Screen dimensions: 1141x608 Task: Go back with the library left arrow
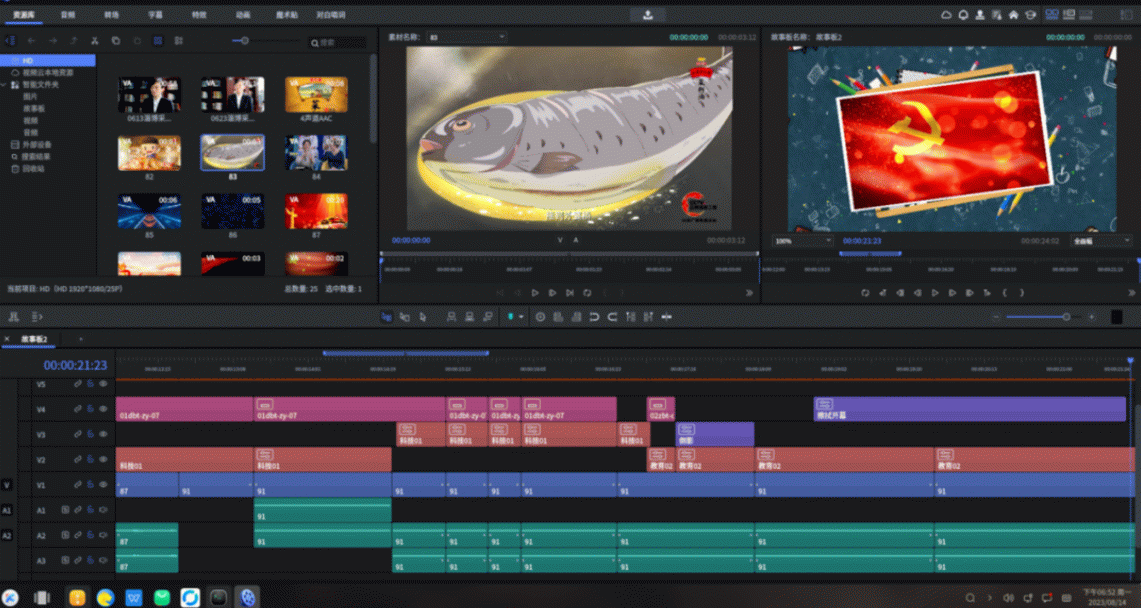(31, 41)
